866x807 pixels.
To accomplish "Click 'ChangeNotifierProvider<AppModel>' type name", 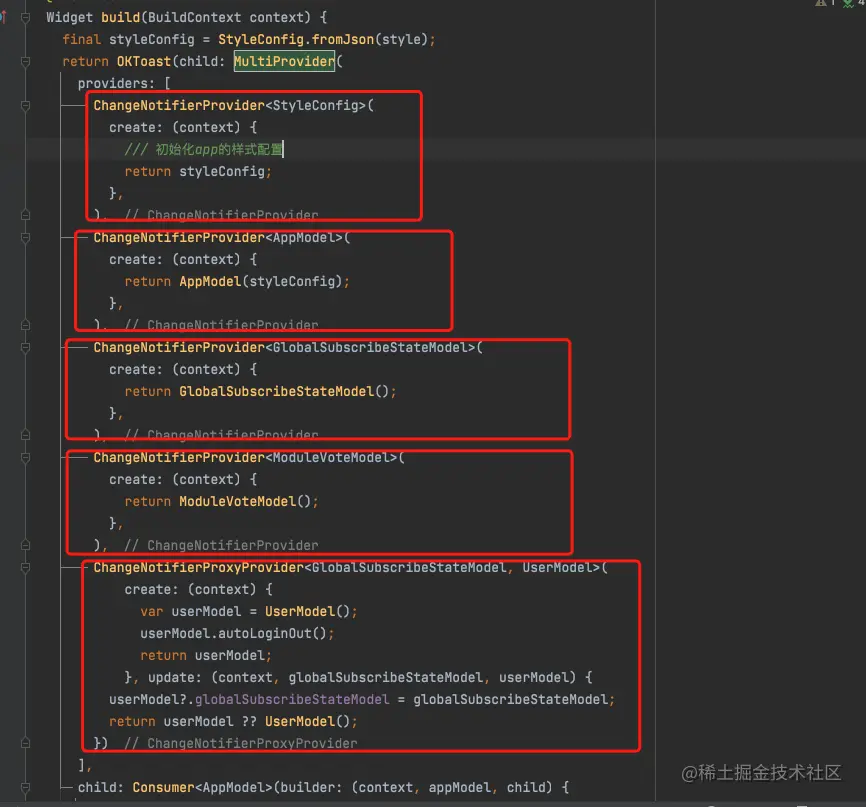I will tap(218, 238).
